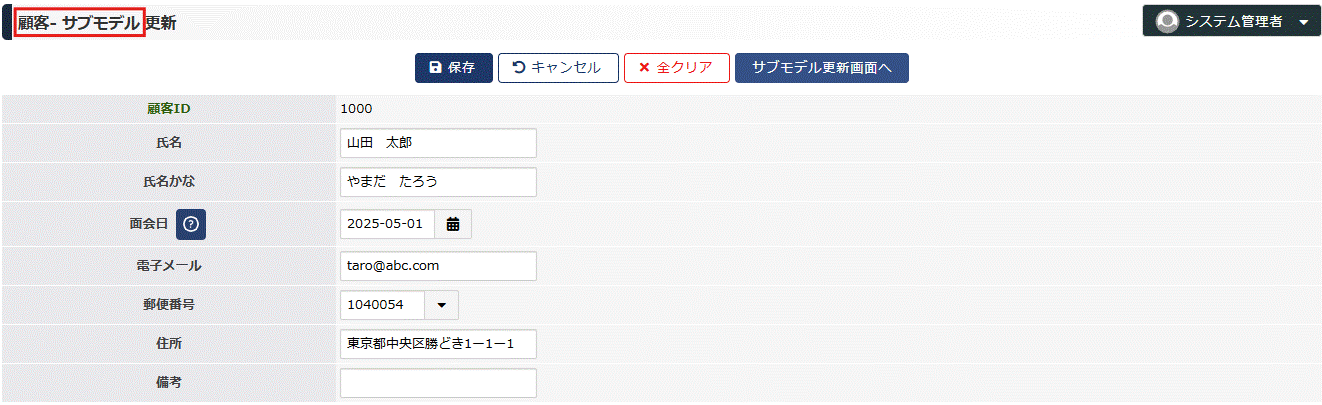The width and height of the screenshot is (1322, 405).
Task: Click the 氏名 input field
Action: tap(438, 143)
